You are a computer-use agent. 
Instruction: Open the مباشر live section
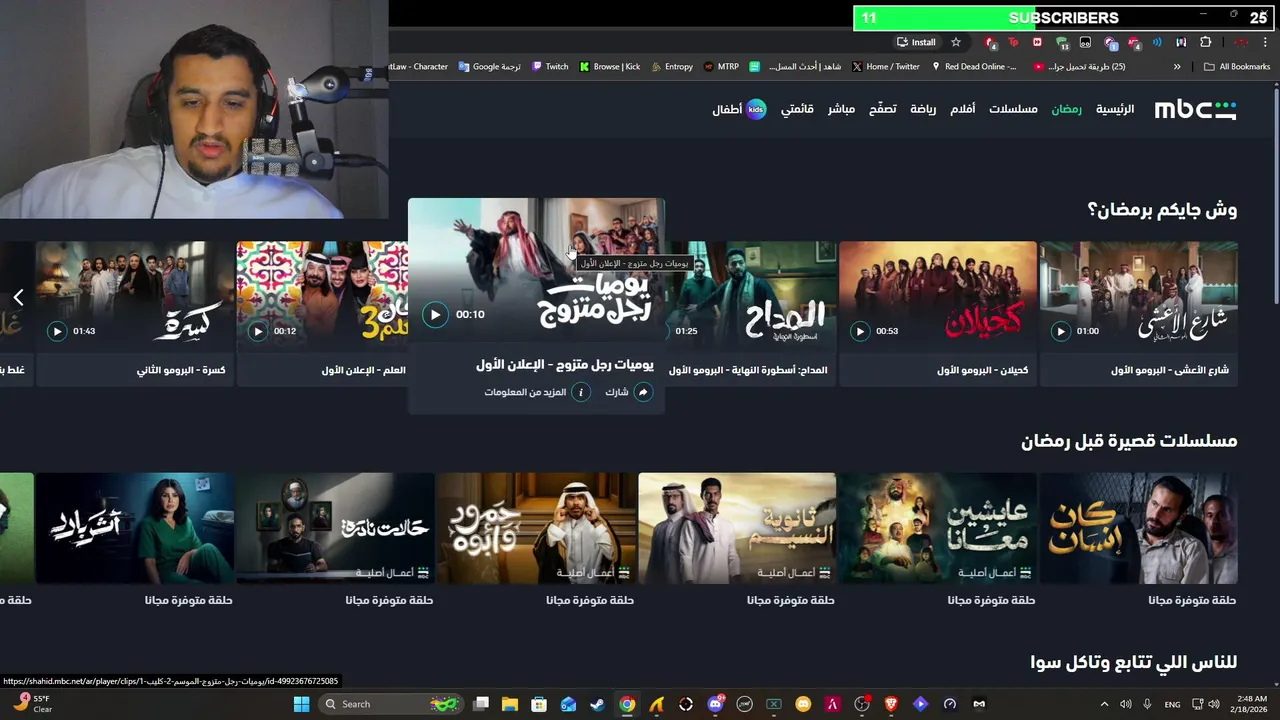[841, 109]
